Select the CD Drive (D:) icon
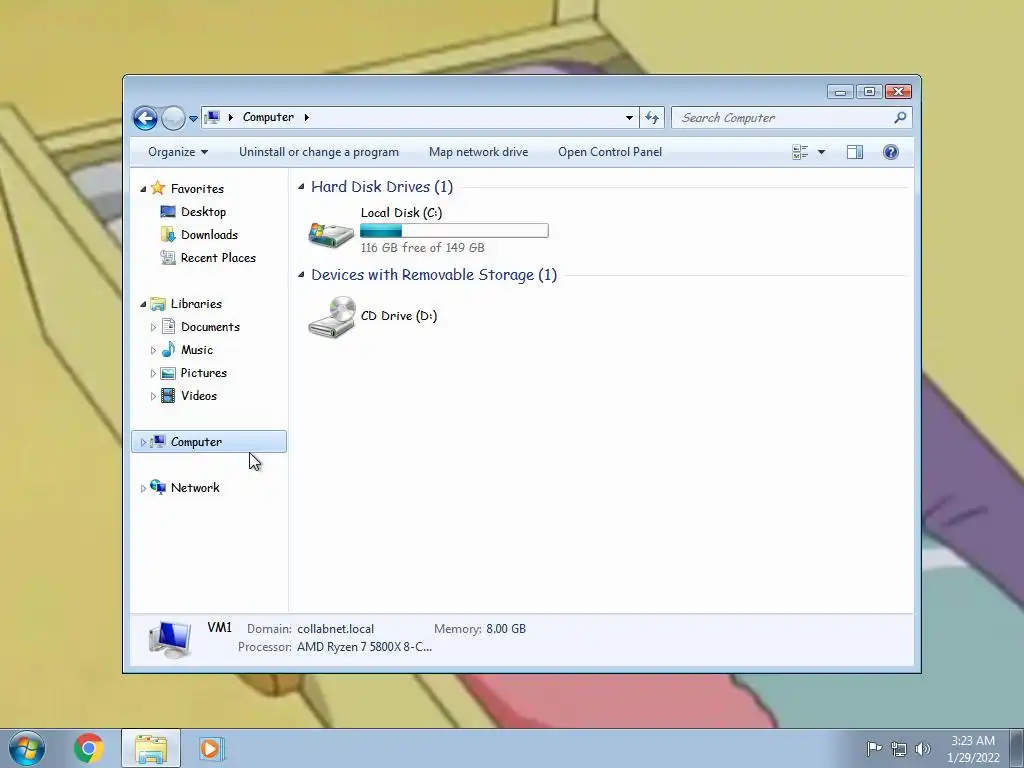The width and height of the screenshot is (1024, 768). pyautogui.click(x=332, y=317)
